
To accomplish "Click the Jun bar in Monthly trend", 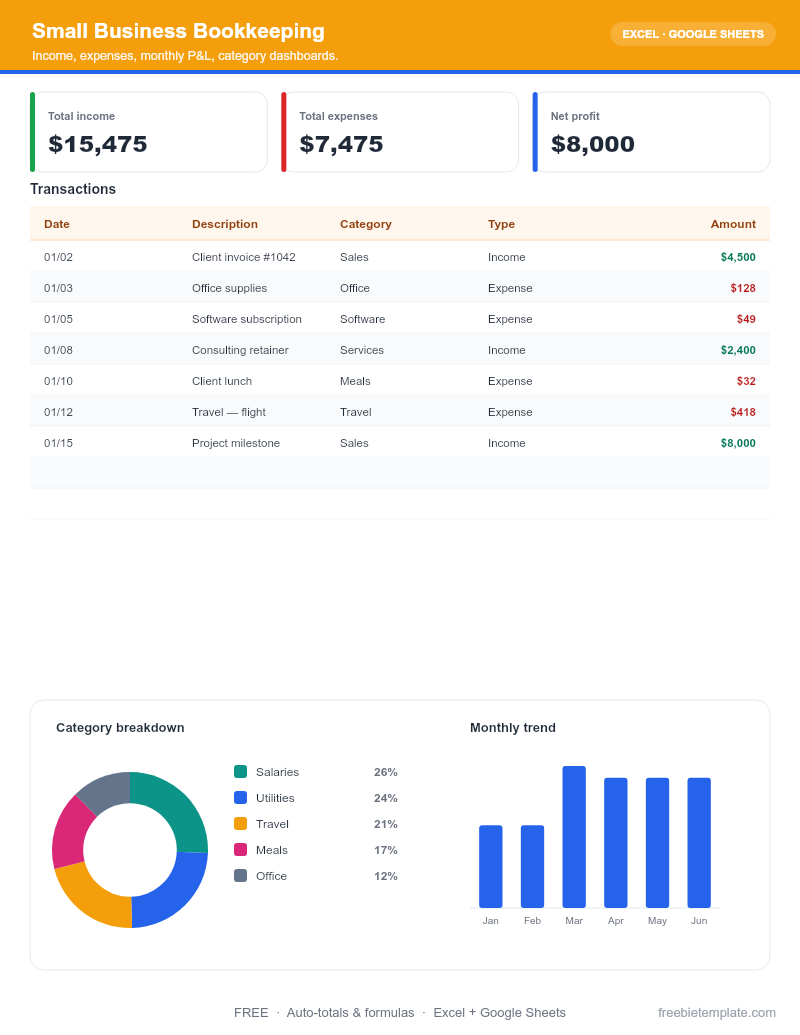I will 699,842.
